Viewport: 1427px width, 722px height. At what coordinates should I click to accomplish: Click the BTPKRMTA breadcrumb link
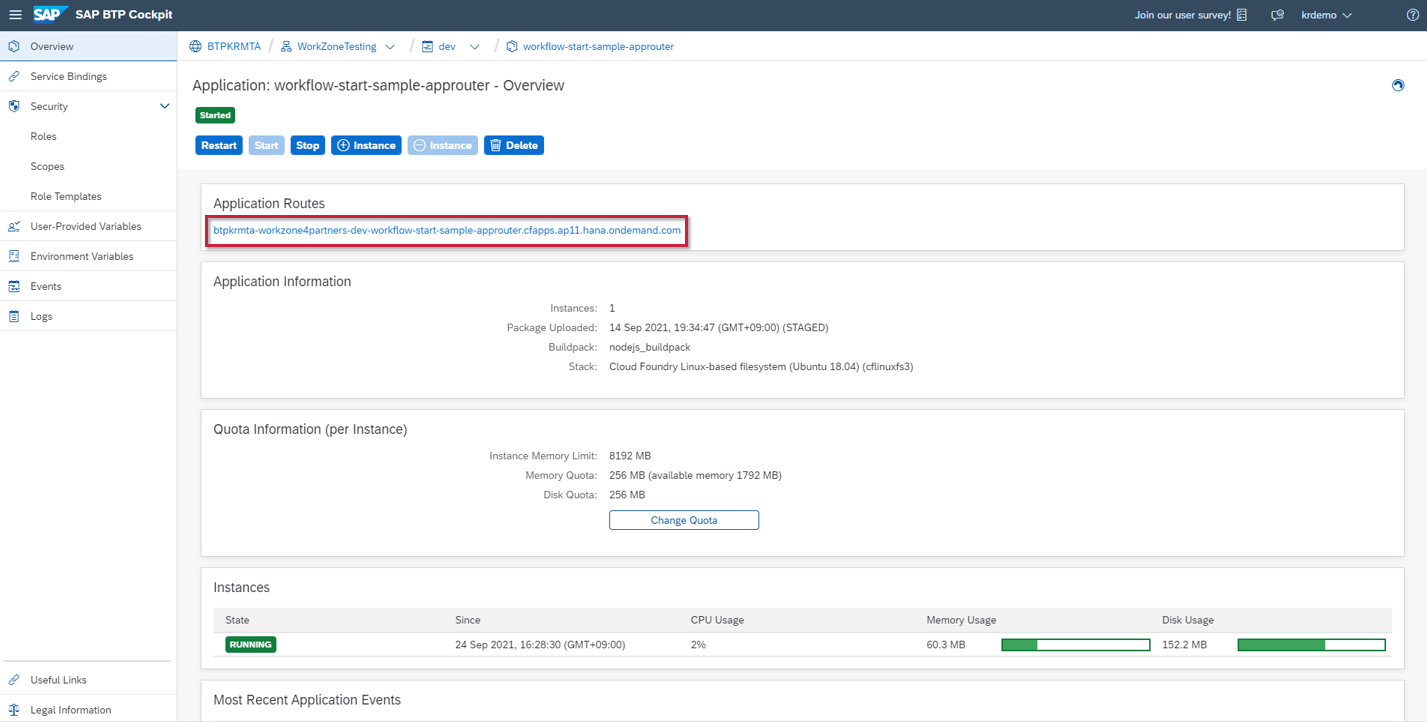point(234,46)
